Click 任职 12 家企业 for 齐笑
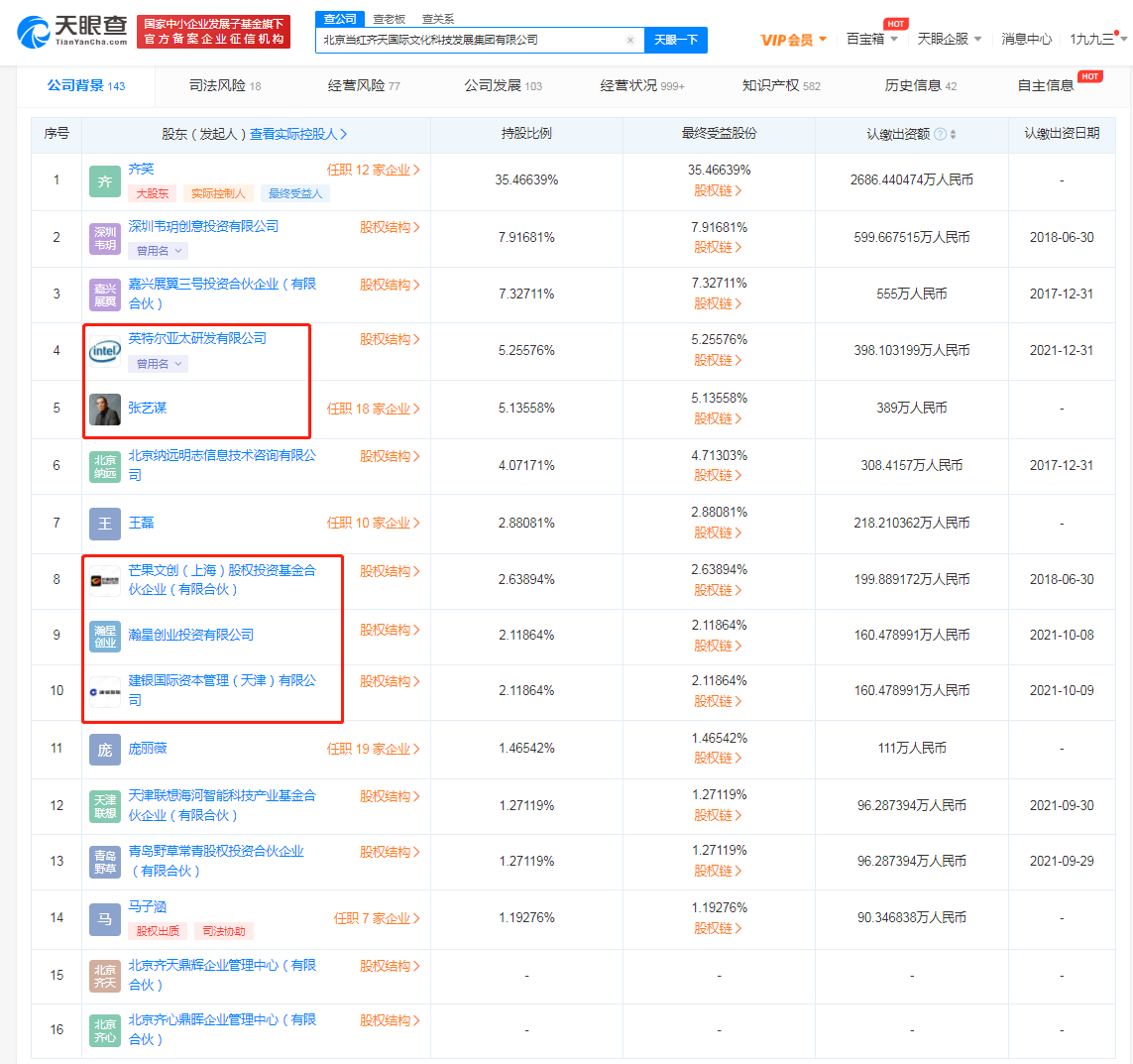This screenshot has width=1133, height=1064. 373,170
